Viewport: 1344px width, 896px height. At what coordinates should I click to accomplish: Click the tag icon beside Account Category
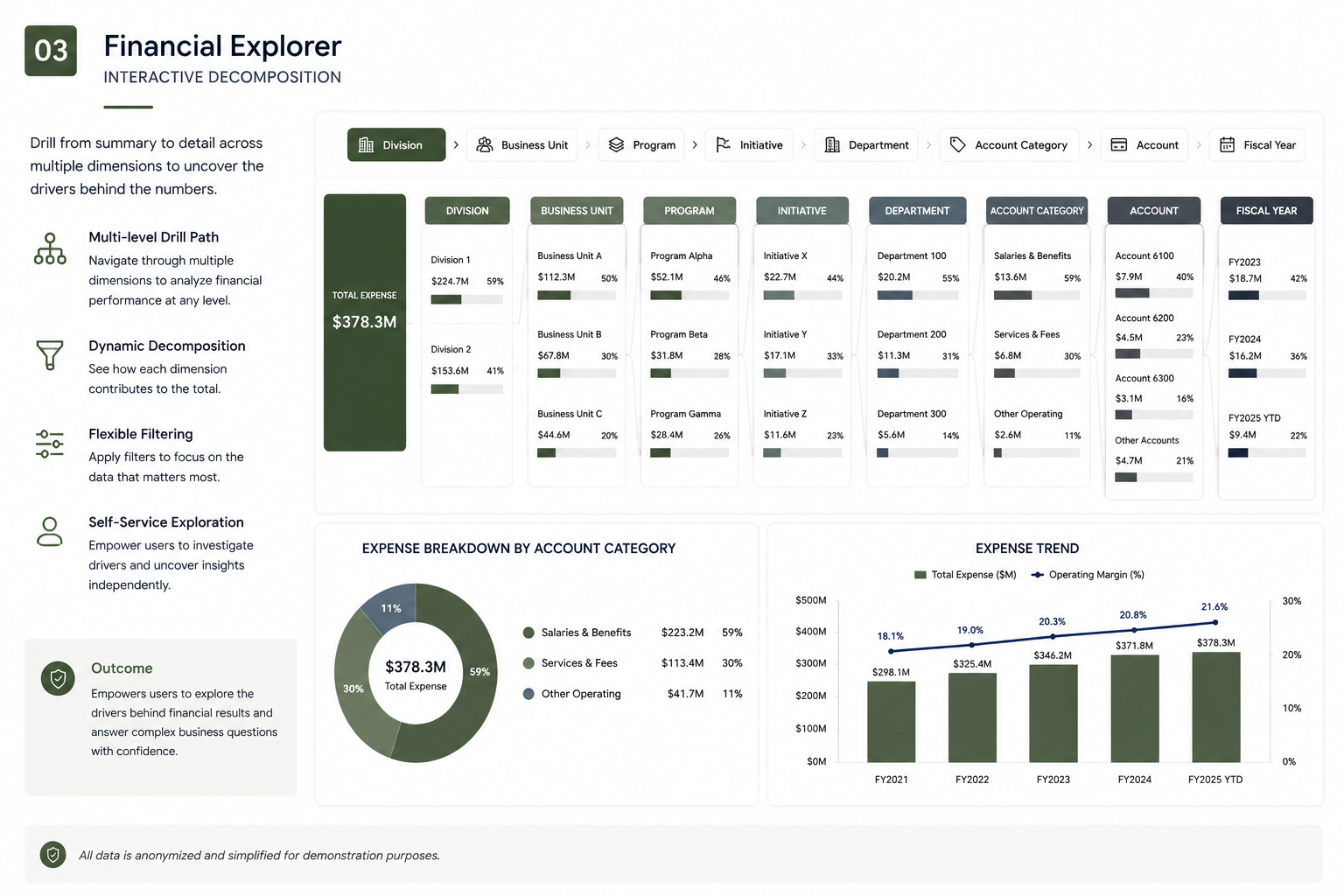[x=958, y=145]
